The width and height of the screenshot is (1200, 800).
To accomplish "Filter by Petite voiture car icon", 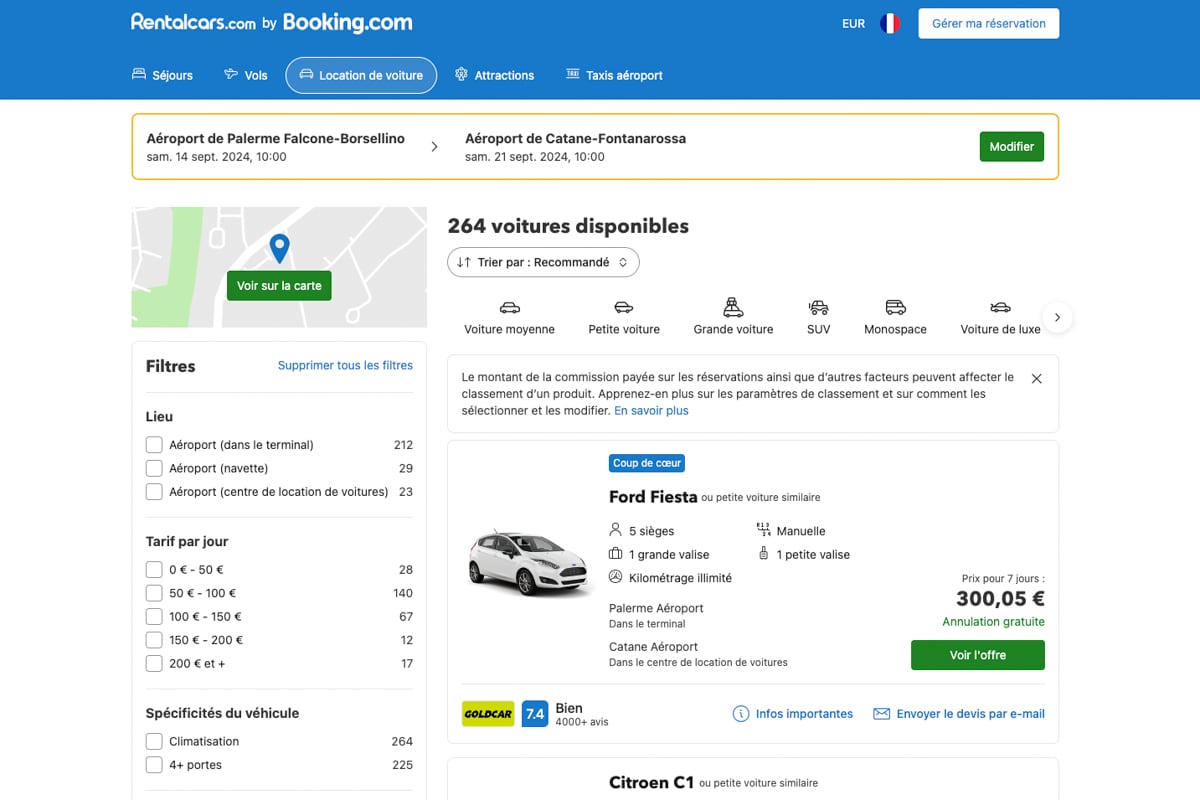I will pos(624,307).
